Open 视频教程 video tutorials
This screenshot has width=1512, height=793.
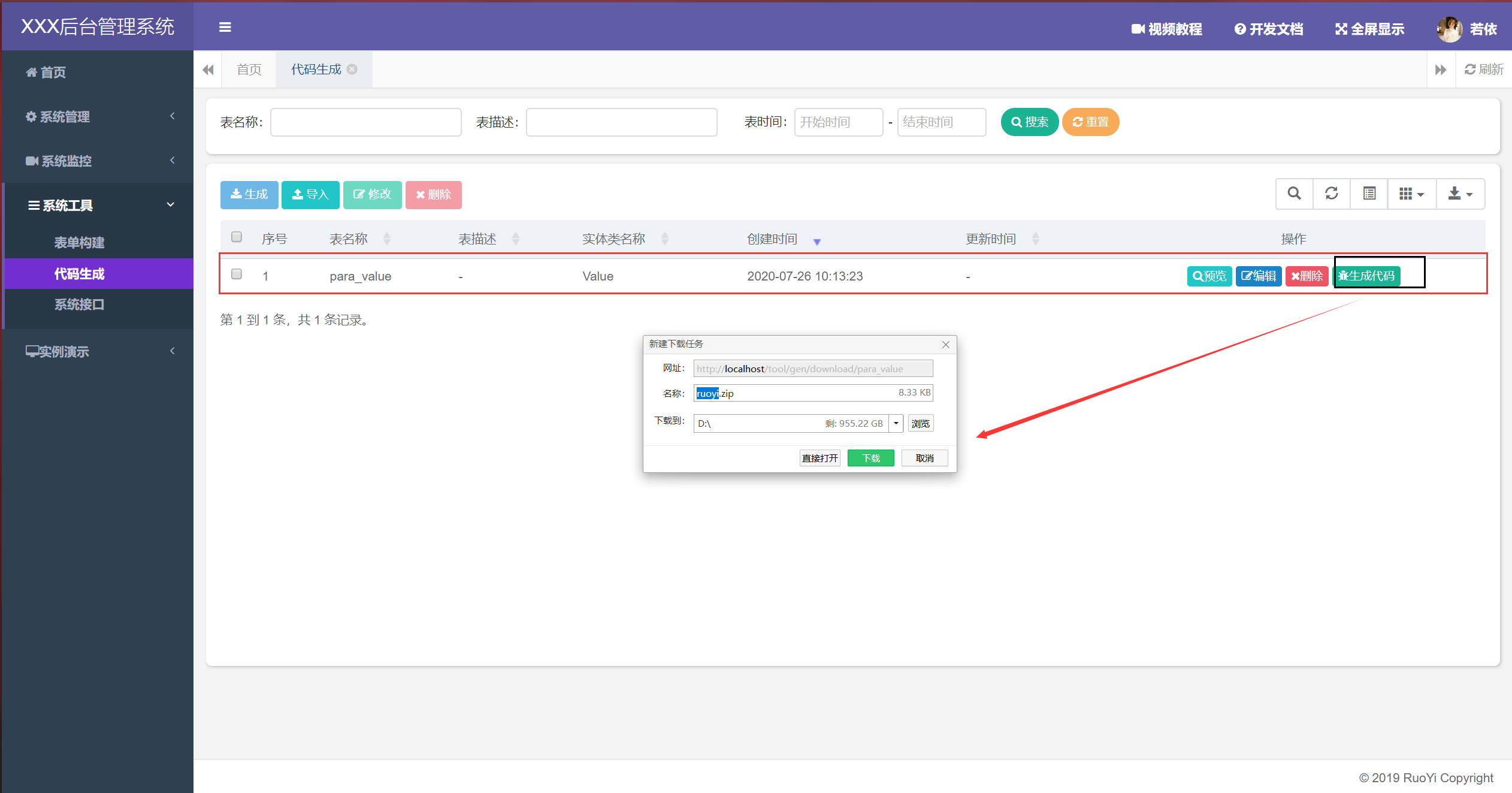[1166, 28]
